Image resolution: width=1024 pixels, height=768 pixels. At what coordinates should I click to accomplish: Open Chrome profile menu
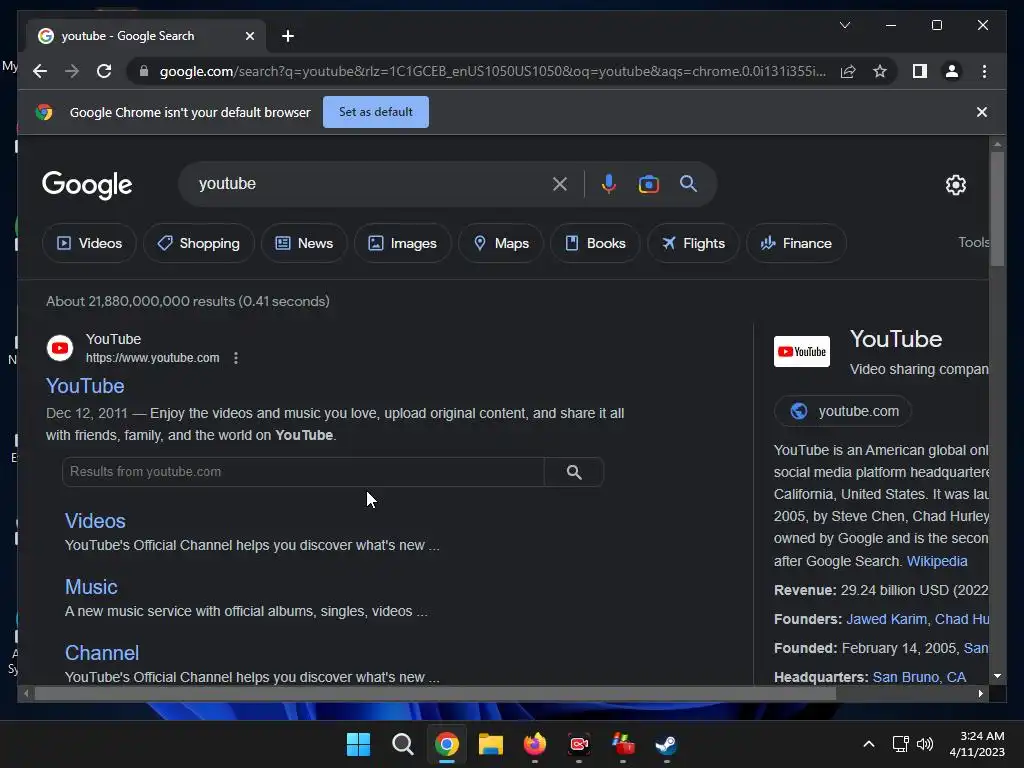tap(952, 71)
